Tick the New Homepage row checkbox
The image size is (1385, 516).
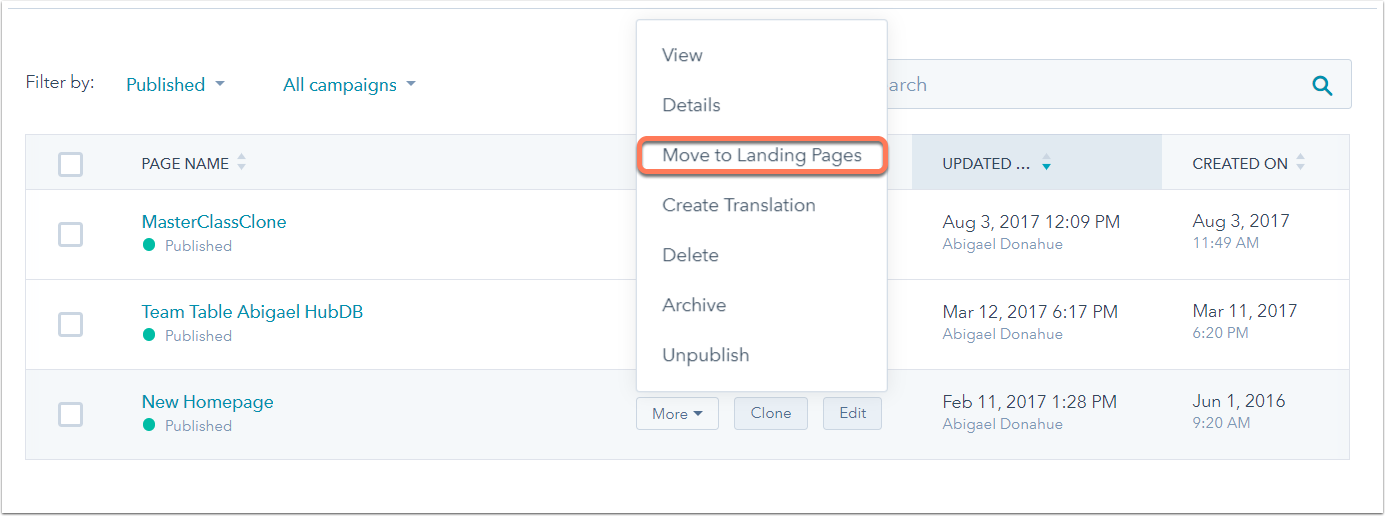point(70,414)
